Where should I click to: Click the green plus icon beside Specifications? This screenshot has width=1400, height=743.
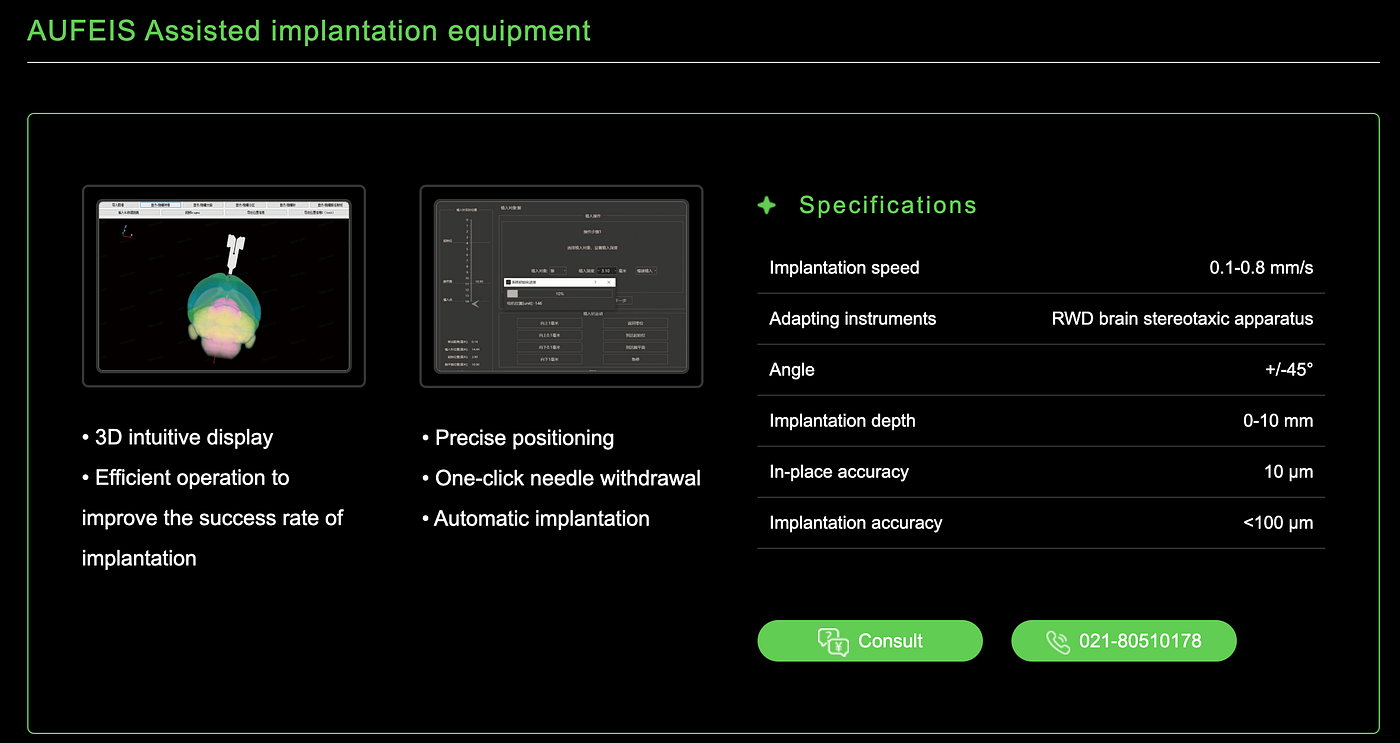(x=767, y=205)
